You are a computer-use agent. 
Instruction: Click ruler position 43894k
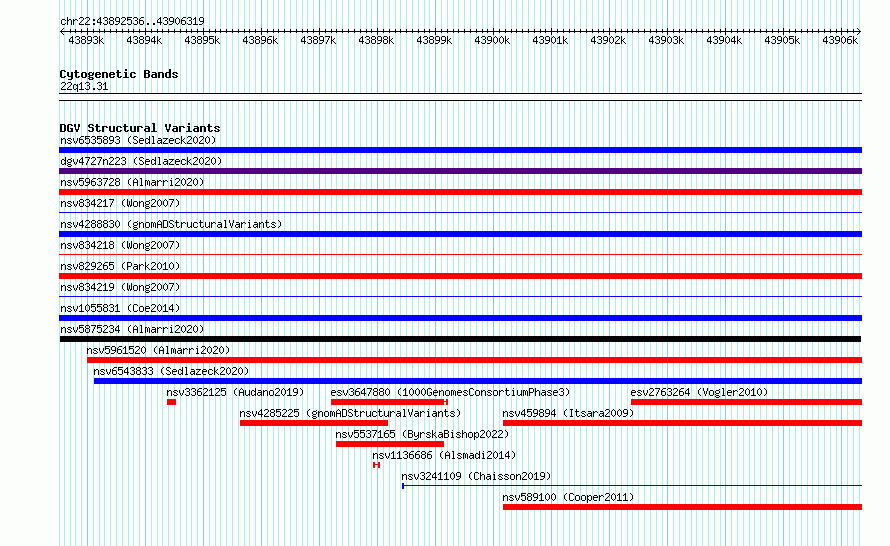pos(144,41)
